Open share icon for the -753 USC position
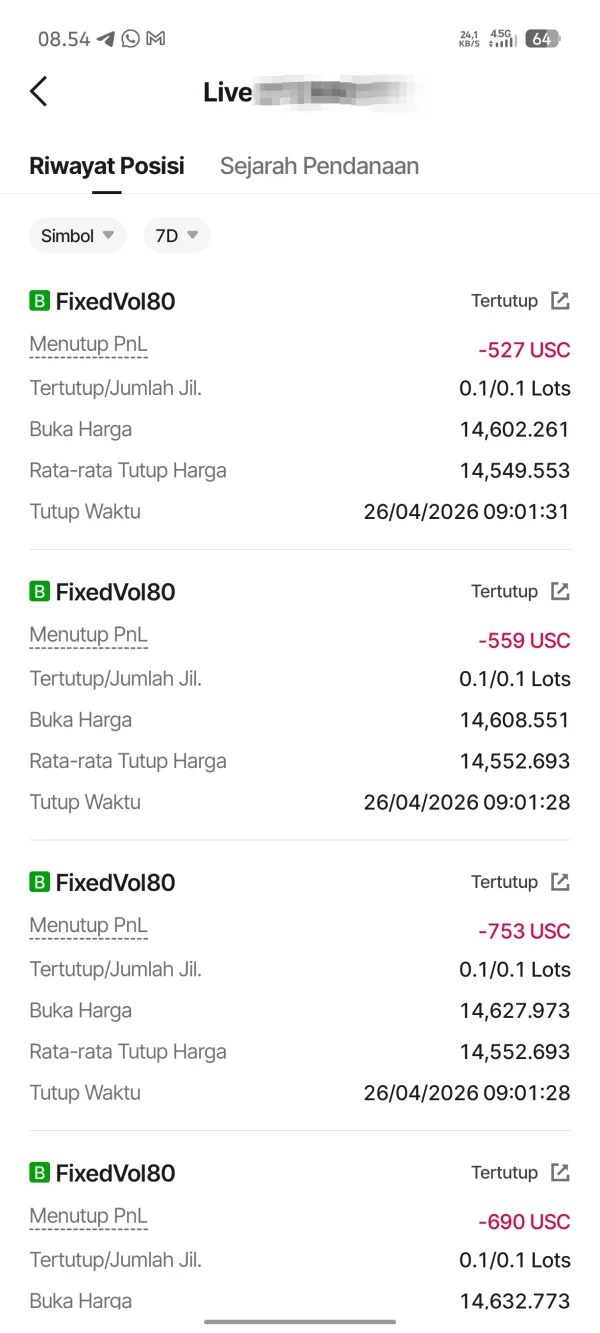The height and width of the screenshot is (1333, 600). (x=561, y=882)
